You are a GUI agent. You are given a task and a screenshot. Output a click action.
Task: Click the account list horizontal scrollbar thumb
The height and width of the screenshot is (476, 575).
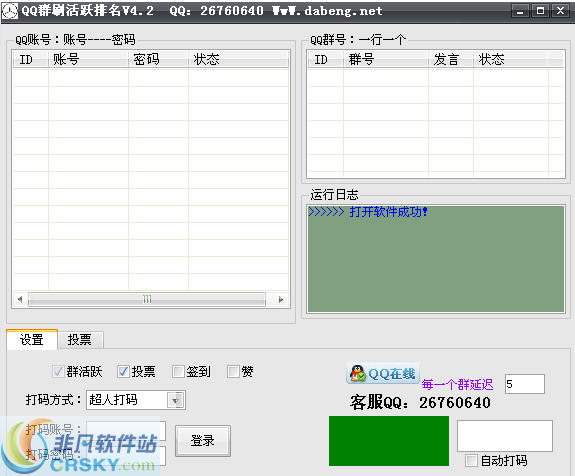coord(147,300)
